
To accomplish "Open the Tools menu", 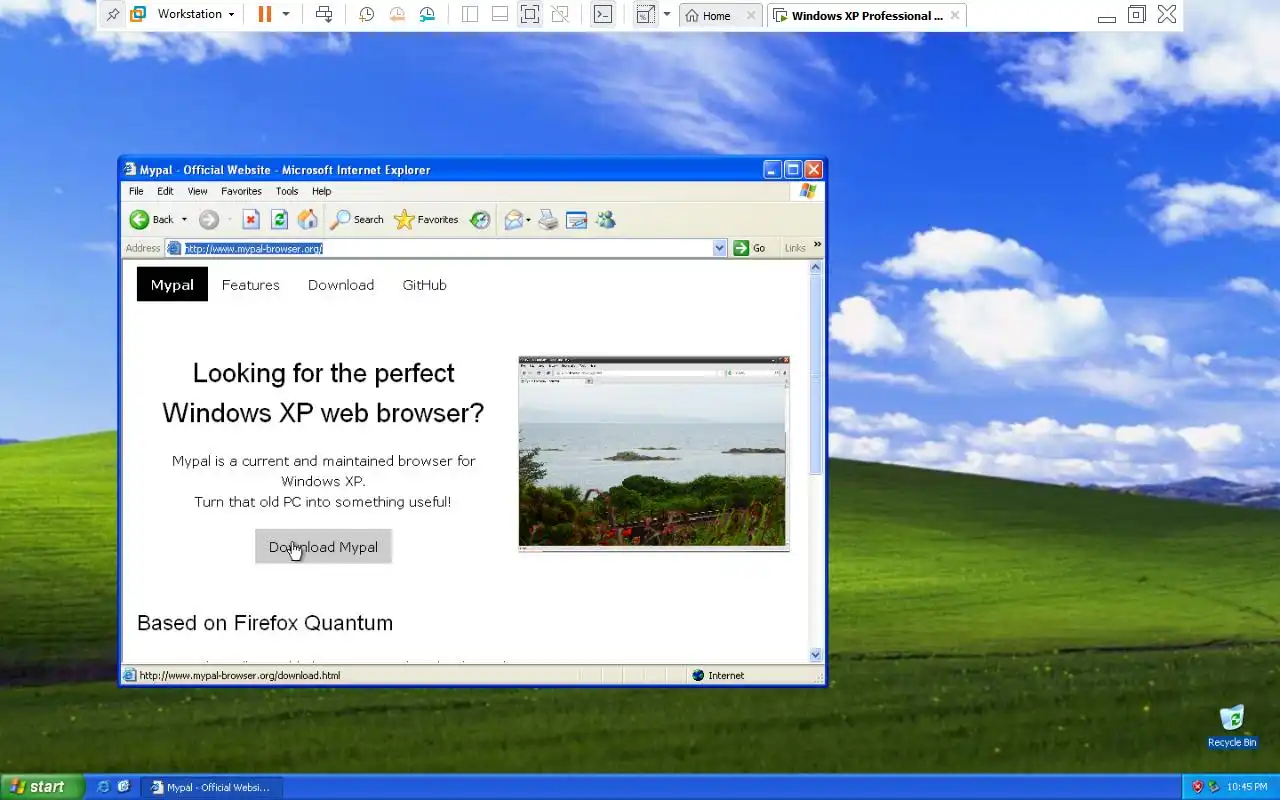I will click(x=287, y=191).
